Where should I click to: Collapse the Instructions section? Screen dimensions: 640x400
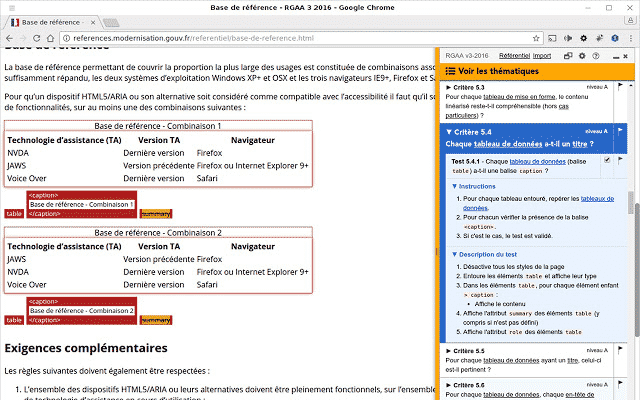tap(474, 186)
